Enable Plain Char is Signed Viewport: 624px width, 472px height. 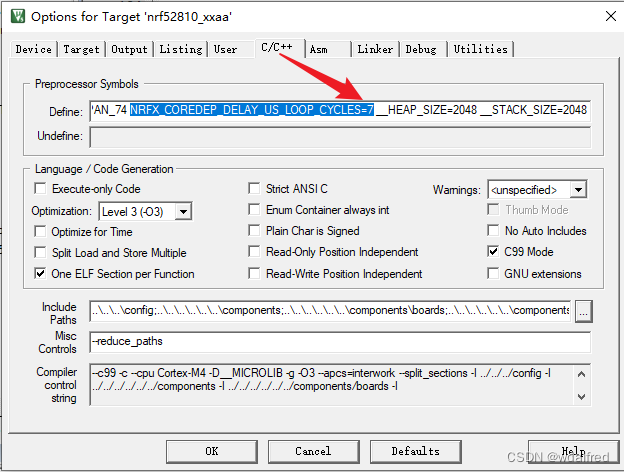254,230
